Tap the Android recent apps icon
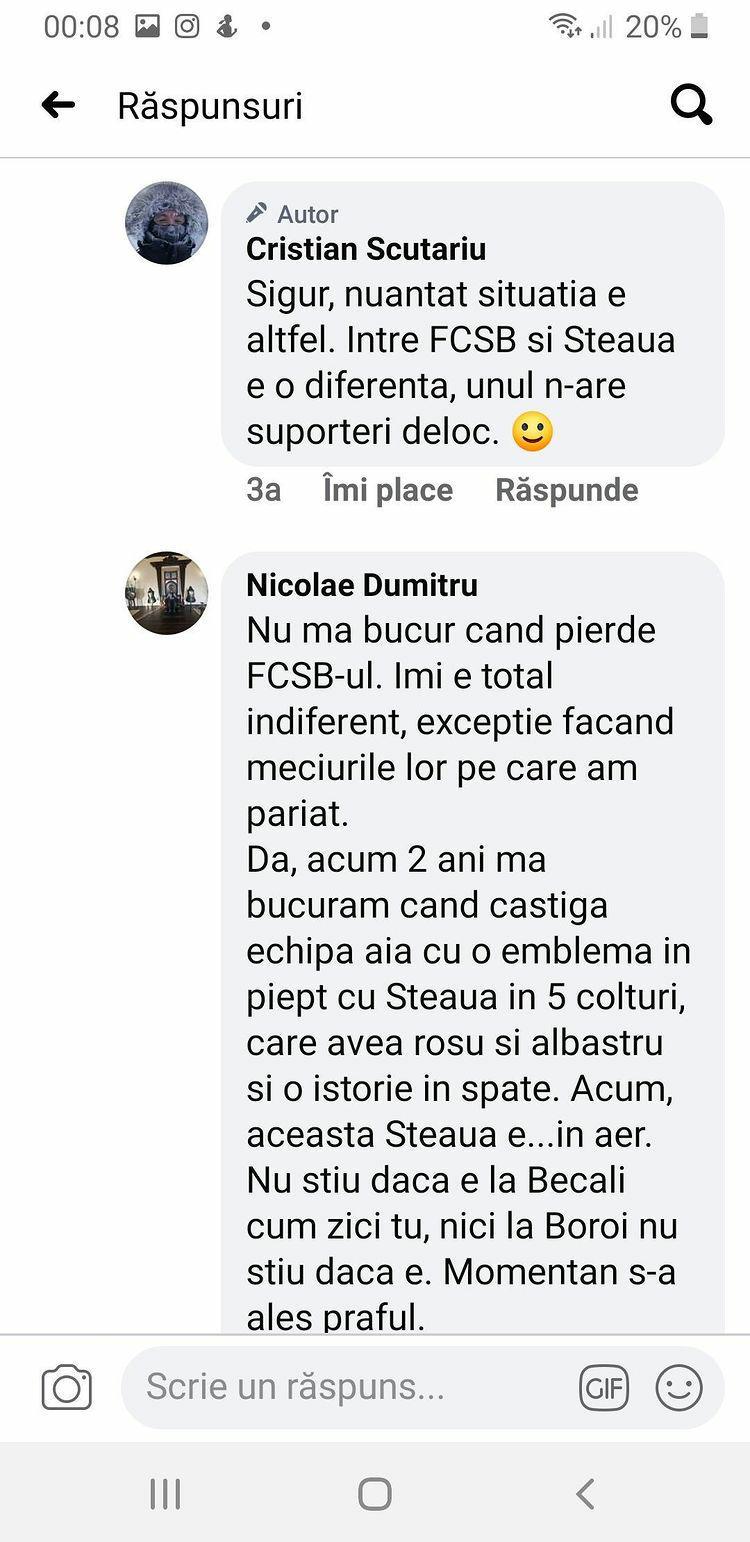The width and height of the screenshot is (750, 1542). [165, 1494]
